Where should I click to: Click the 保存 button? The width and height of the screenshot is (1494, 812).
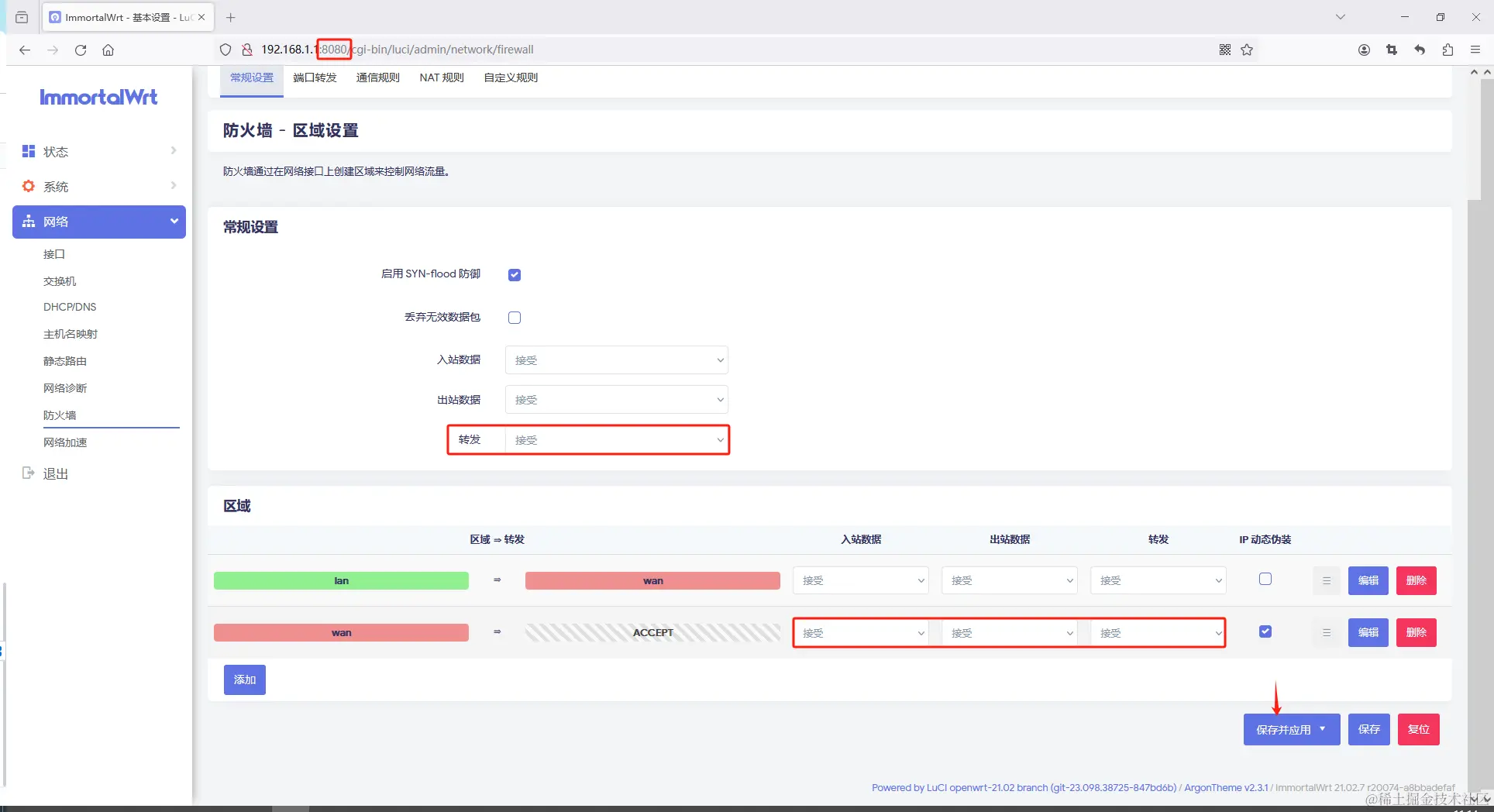click(1369, 729)
